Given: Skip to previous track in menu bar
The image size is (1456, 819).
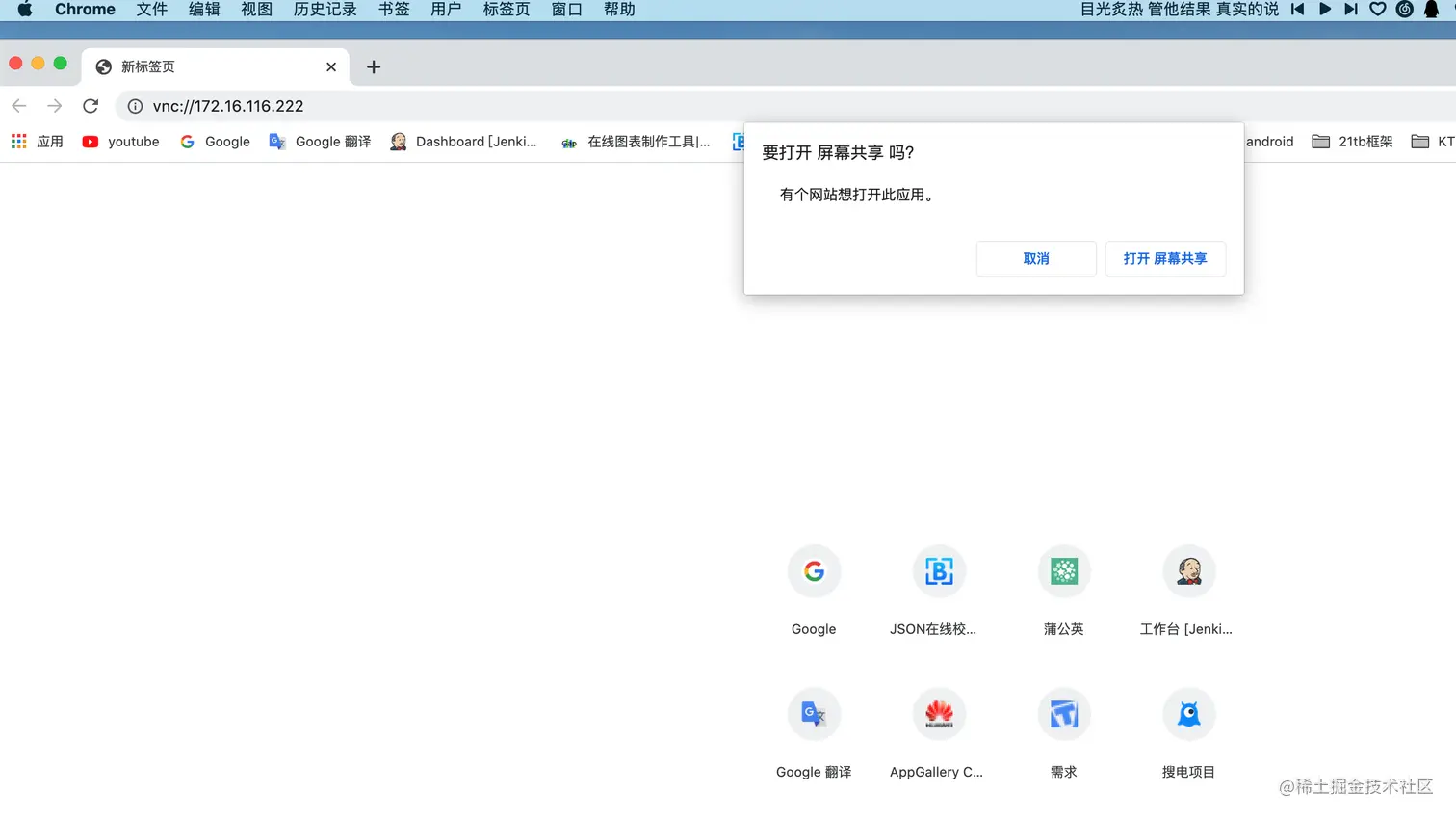Looking at the screenshot, I should point(1298,10).
